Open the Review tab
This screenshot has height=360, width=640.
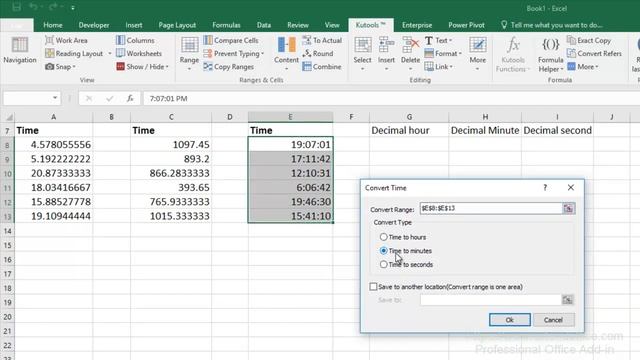[298, 25]
